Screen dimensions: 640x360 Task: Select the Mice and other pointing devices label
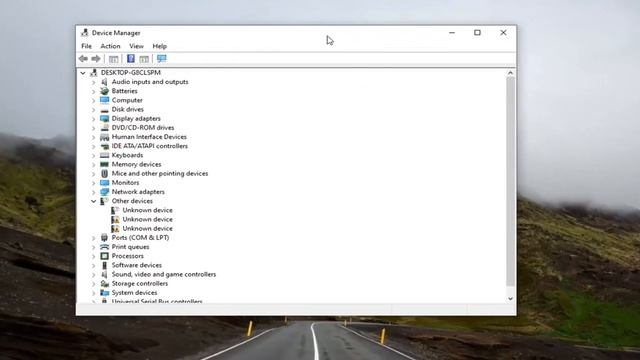[160, 173]
